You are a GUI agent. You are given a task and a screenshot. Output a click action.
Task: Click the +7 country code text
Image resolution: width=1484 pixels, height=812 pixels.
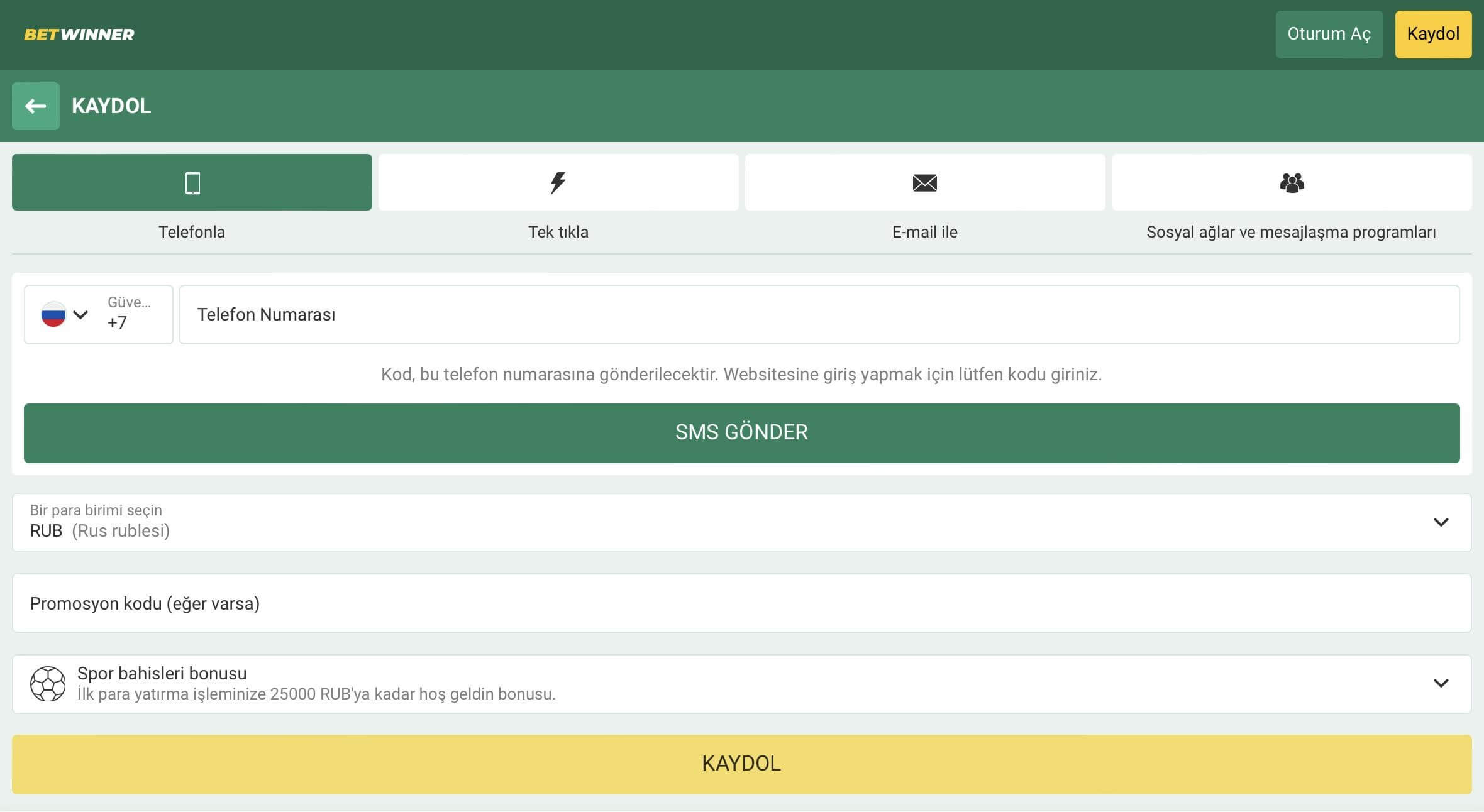[117, 323]
